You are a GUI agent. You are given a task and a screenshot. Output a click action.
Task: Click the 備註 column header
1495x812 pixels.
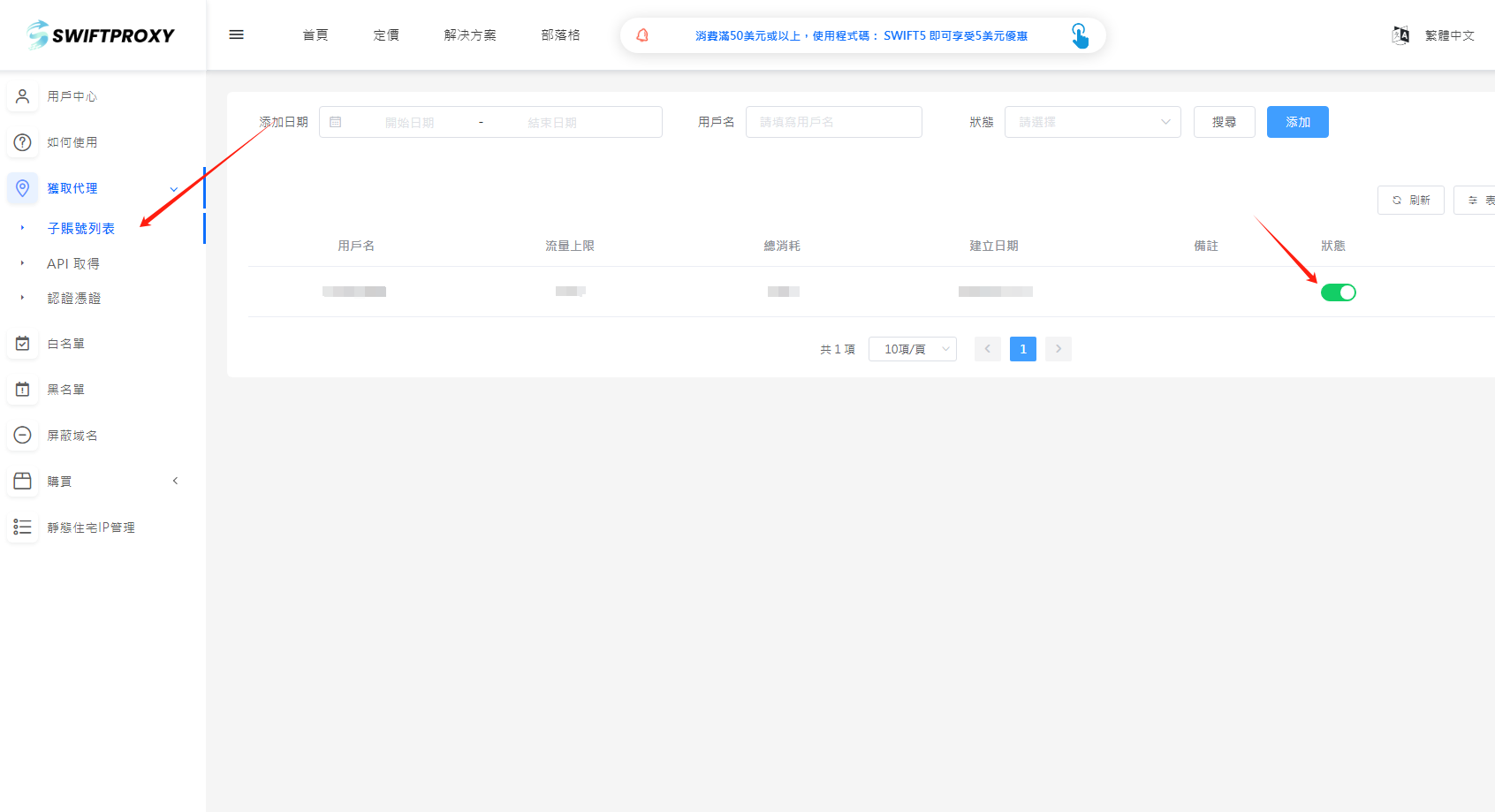1206,246
